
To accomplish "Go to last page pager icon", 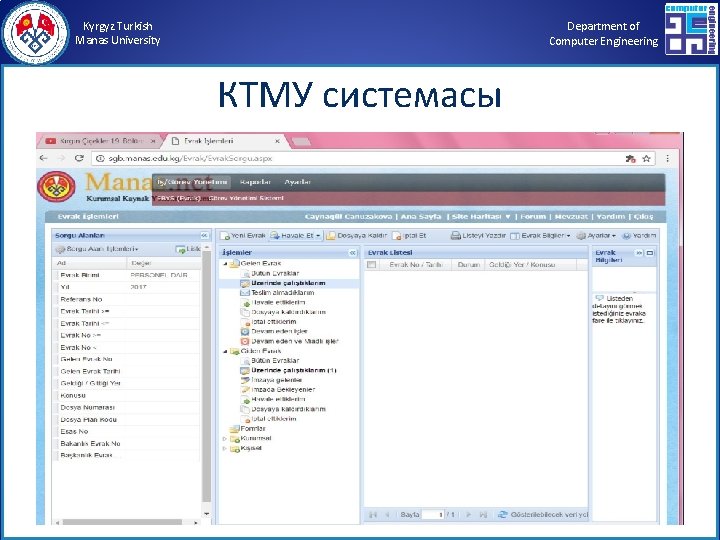I will point(483,515).
